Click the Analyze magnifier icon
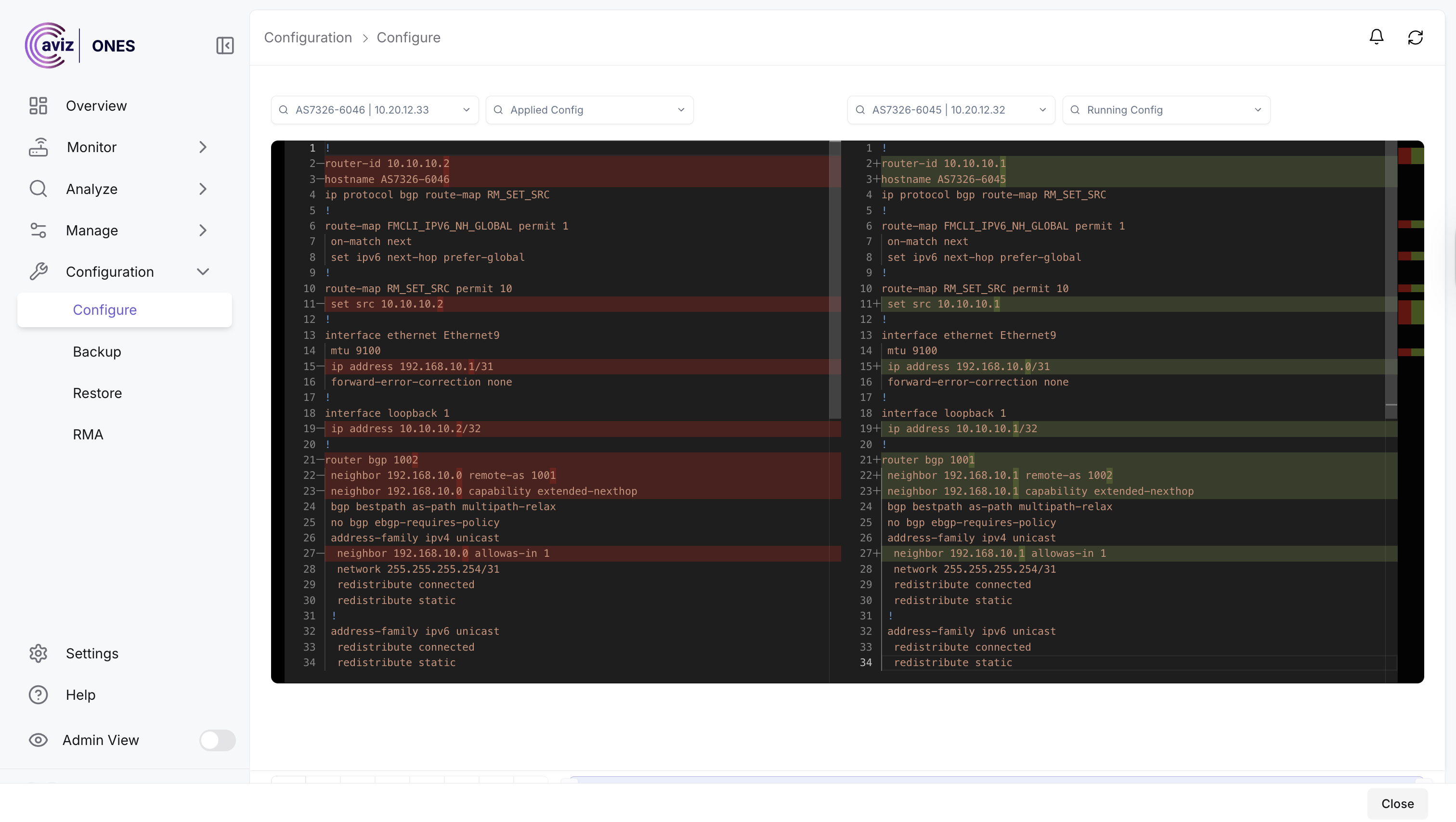1456x822 pixels. point(38,189)
